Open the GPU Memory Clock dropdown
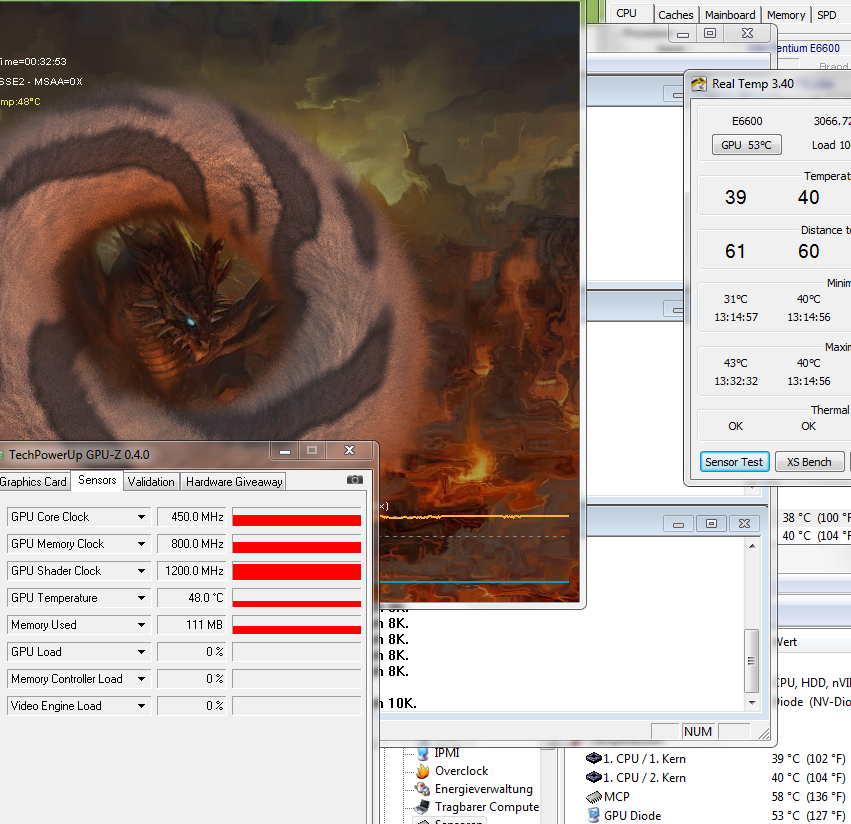The width and height of the screenshot is (851, 824). coord(141,544)
